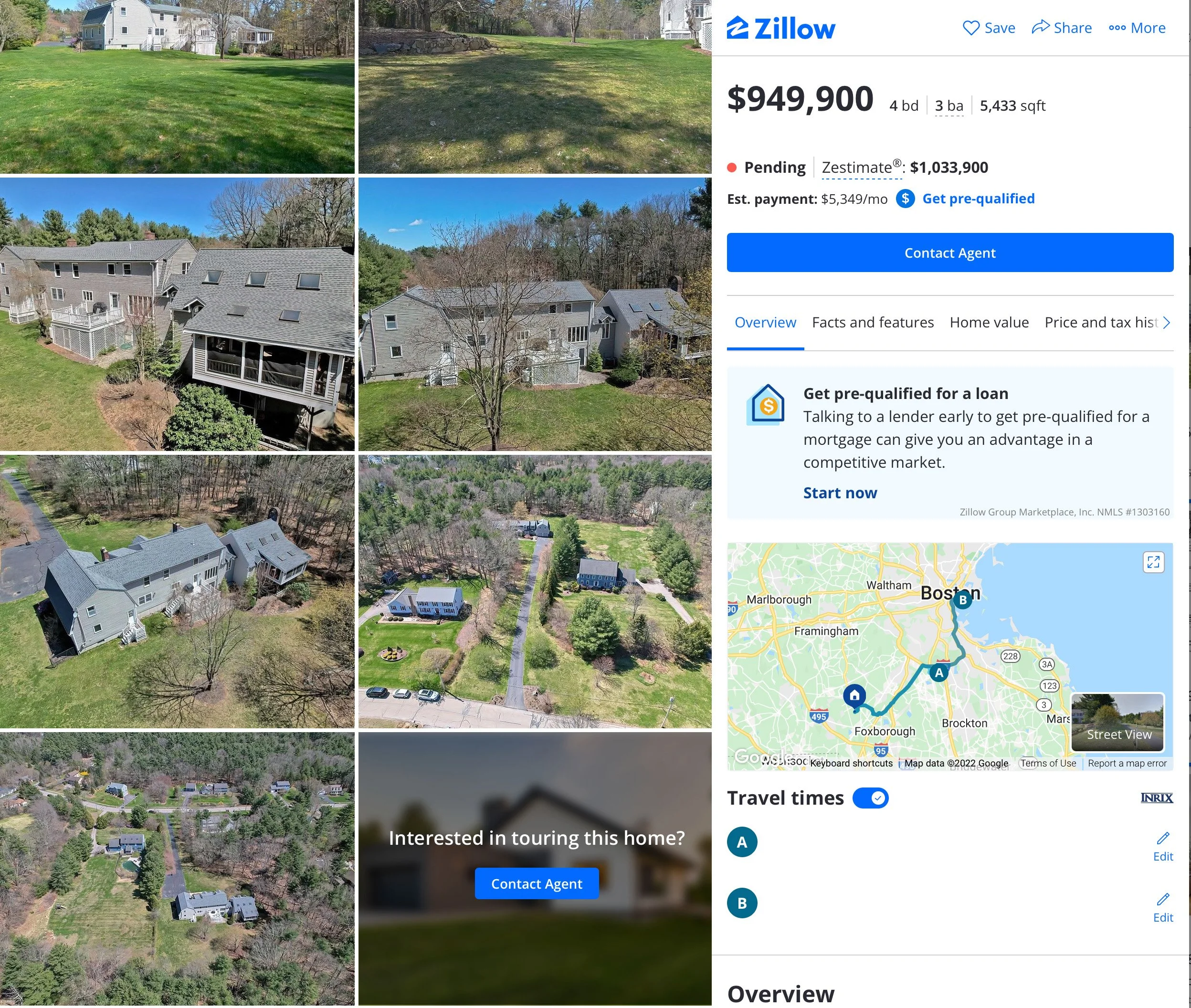Click Get pre-qualified link
The height and width of the screenshot is (1008, 1191).
coord(979,199)
